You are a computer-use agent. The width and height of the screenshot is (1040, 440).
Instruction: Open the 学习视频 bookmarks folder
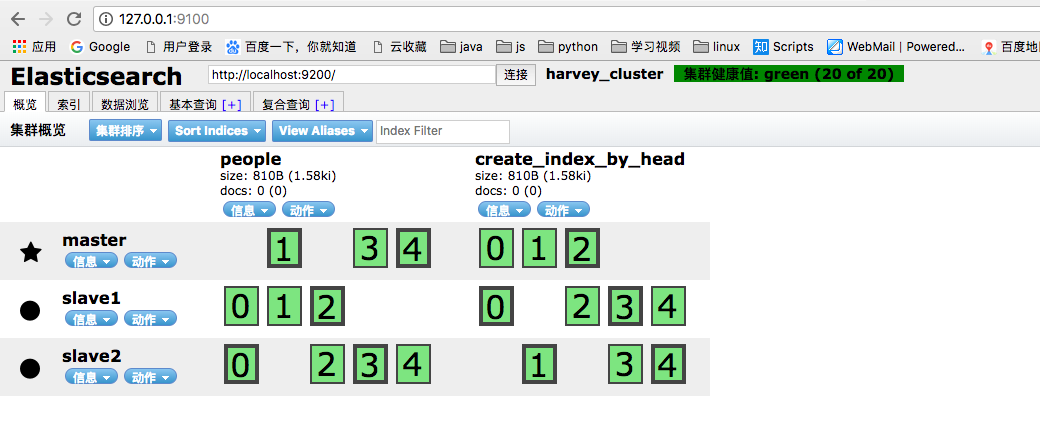click(x=646, y=46)
